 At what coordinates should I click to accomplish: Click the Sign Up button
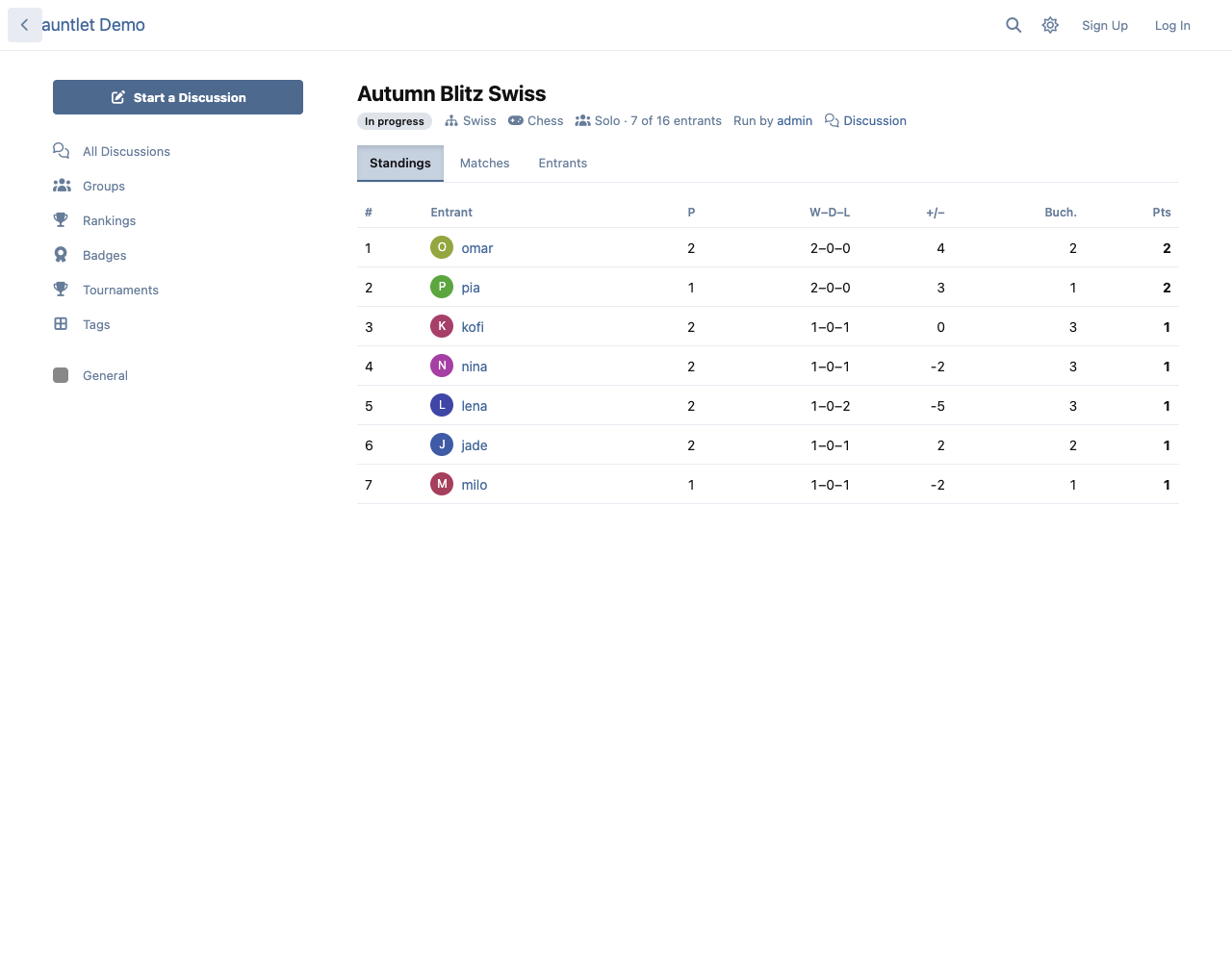coord(1105,25)
